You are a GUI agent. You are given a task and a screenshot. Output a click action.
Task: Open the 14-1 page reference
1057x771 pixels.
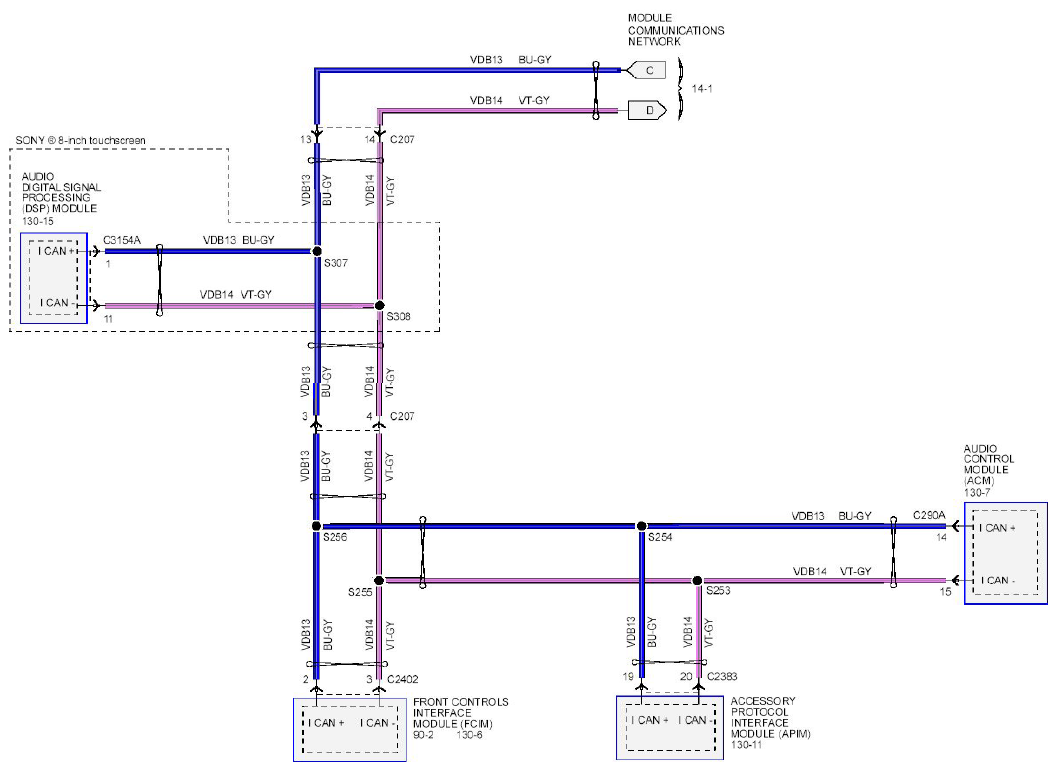(x=702, y=88)
